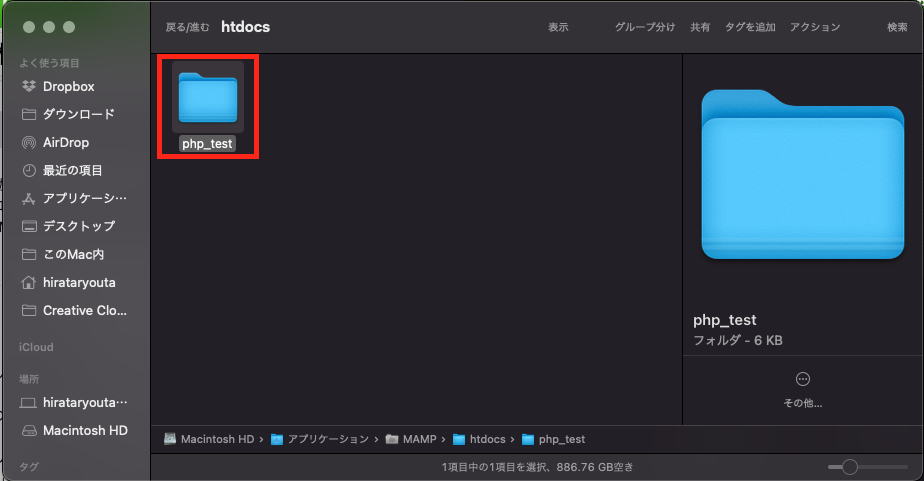Viewport: 924px width, 481px height.
Task: Zoom the Finder window to full size
Action: tap(69, 27)
